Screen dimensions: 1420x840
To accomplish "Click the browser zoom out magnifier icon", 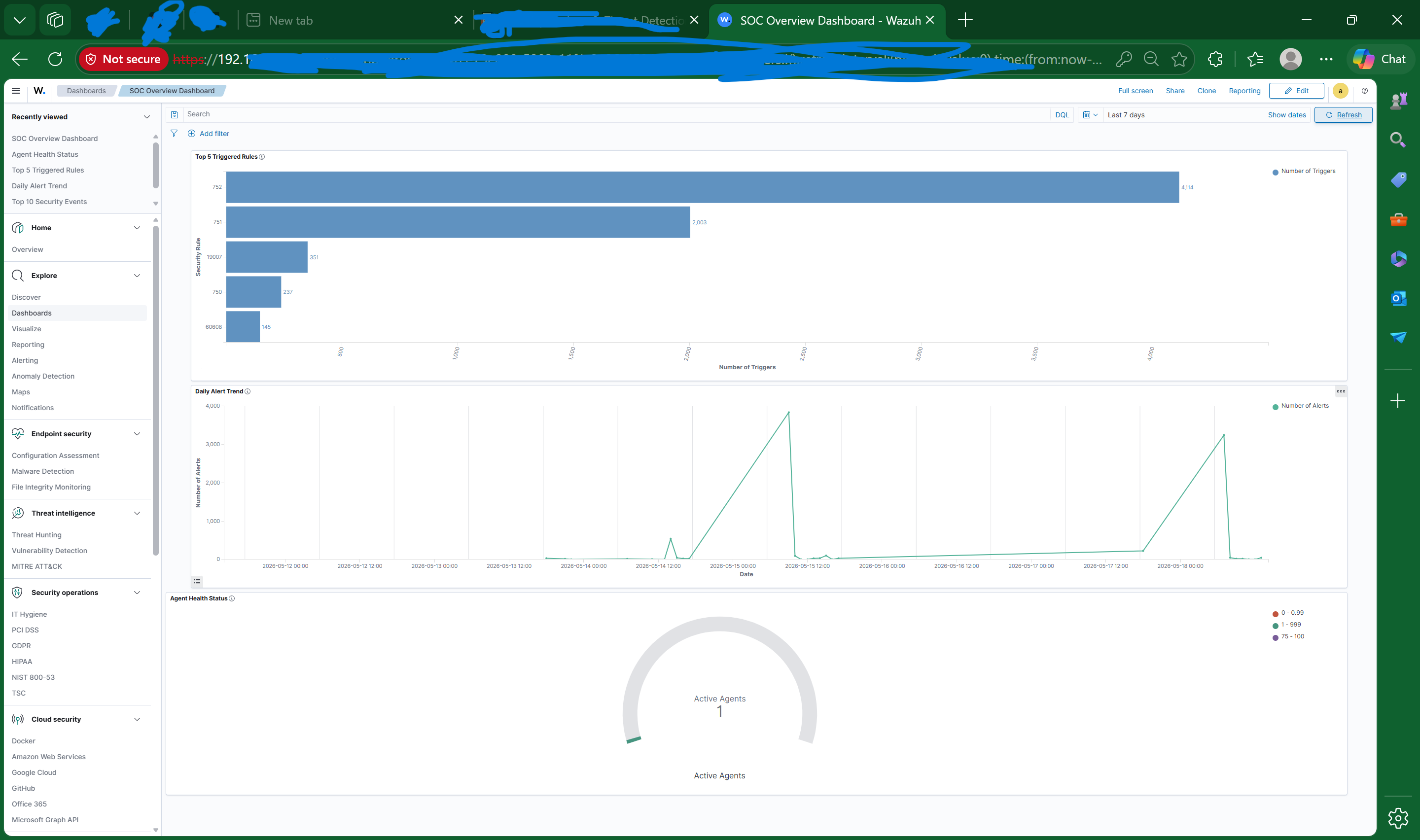I will click(1151, 59).
